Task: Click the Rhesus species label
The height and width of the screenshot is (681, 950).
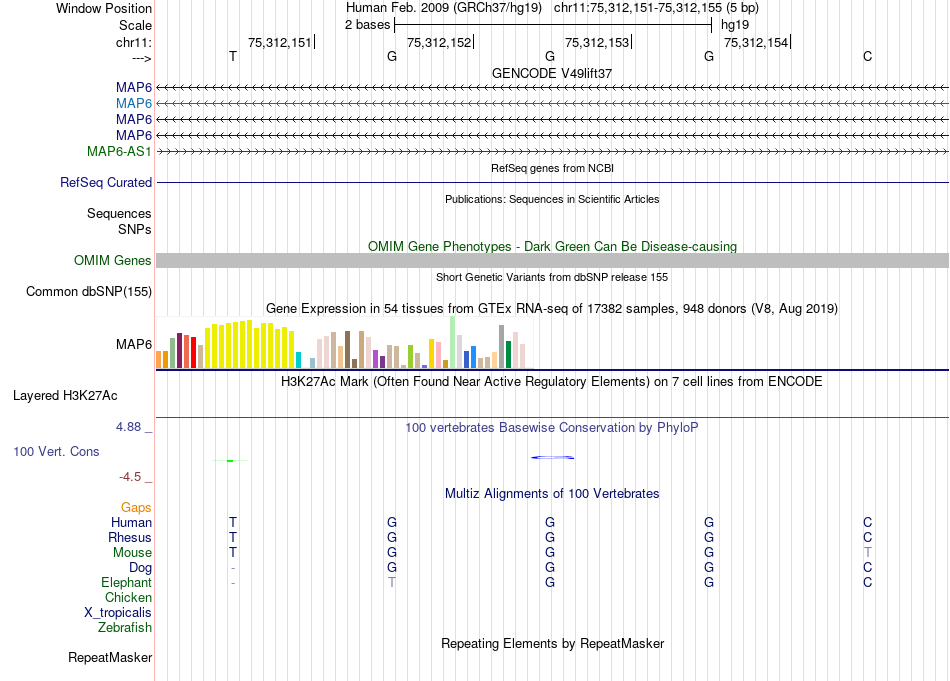Action: tap(130, 537)
